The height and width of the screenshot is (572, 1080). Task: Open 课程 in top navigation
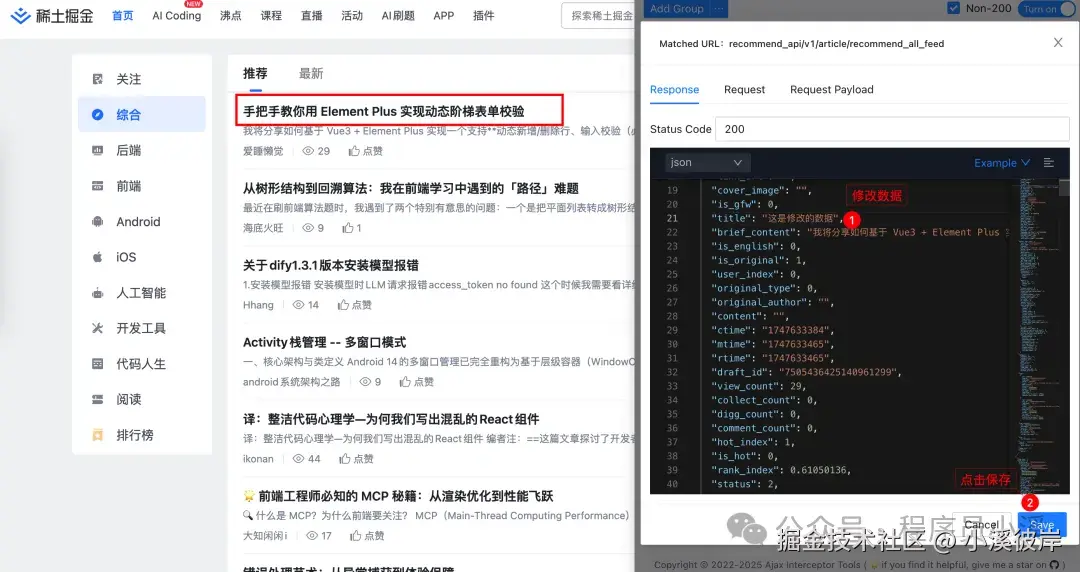(x=271, y=16)
